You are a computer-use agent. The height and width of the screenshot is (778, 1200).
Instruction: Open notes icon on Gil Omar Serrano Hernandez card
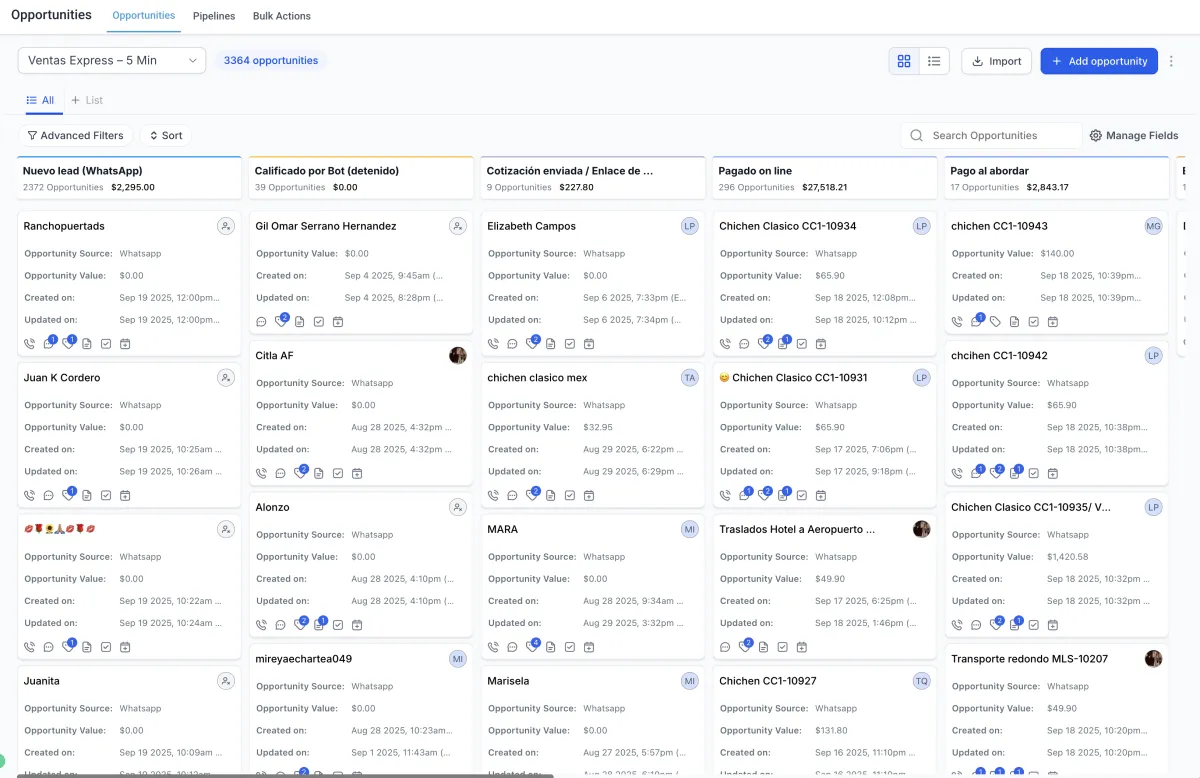tap(299, 321)
